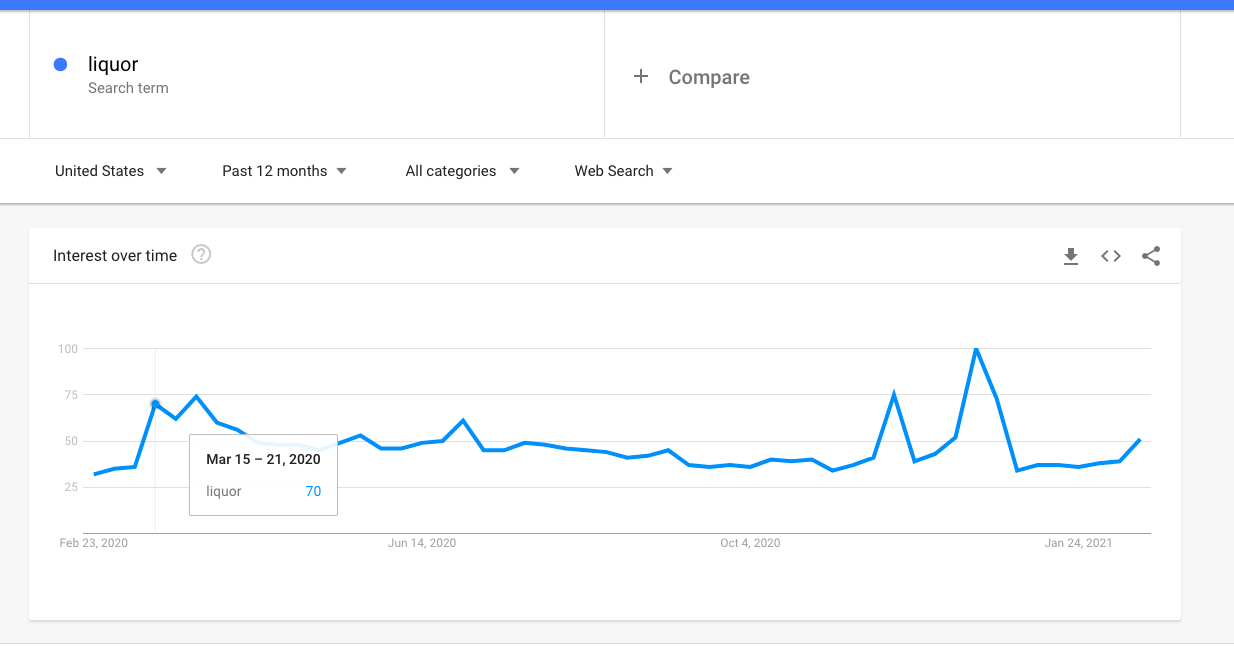Click the Oct 4, 2020 axis label
Image resolution: width=1234 pixels, height=646 pixels.
click(750, 543)
